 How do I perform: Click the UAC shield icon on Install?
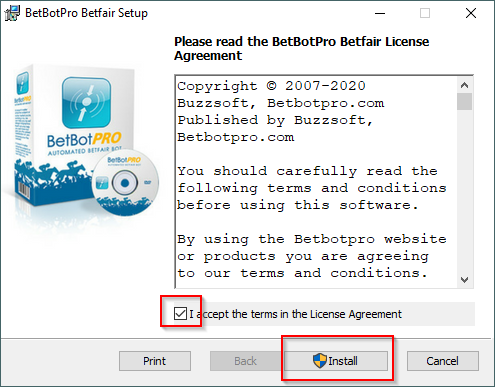pyautogui.click(x=320, y=361)
